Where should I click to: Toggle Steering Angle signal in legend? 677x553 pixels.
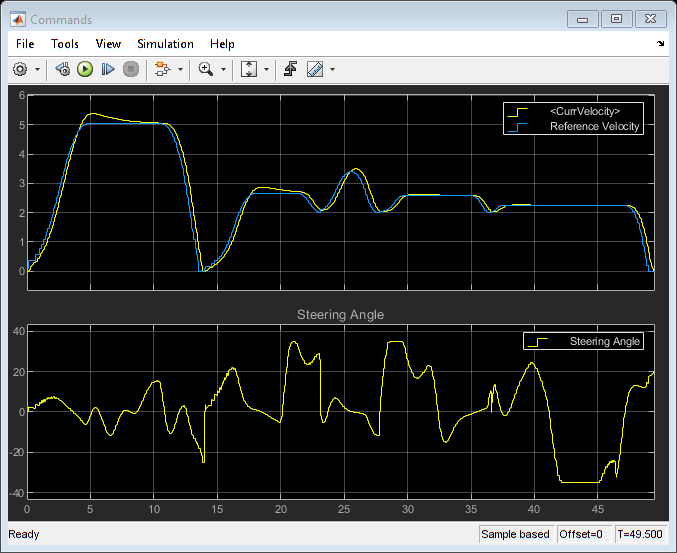click(x=604, y=341)
